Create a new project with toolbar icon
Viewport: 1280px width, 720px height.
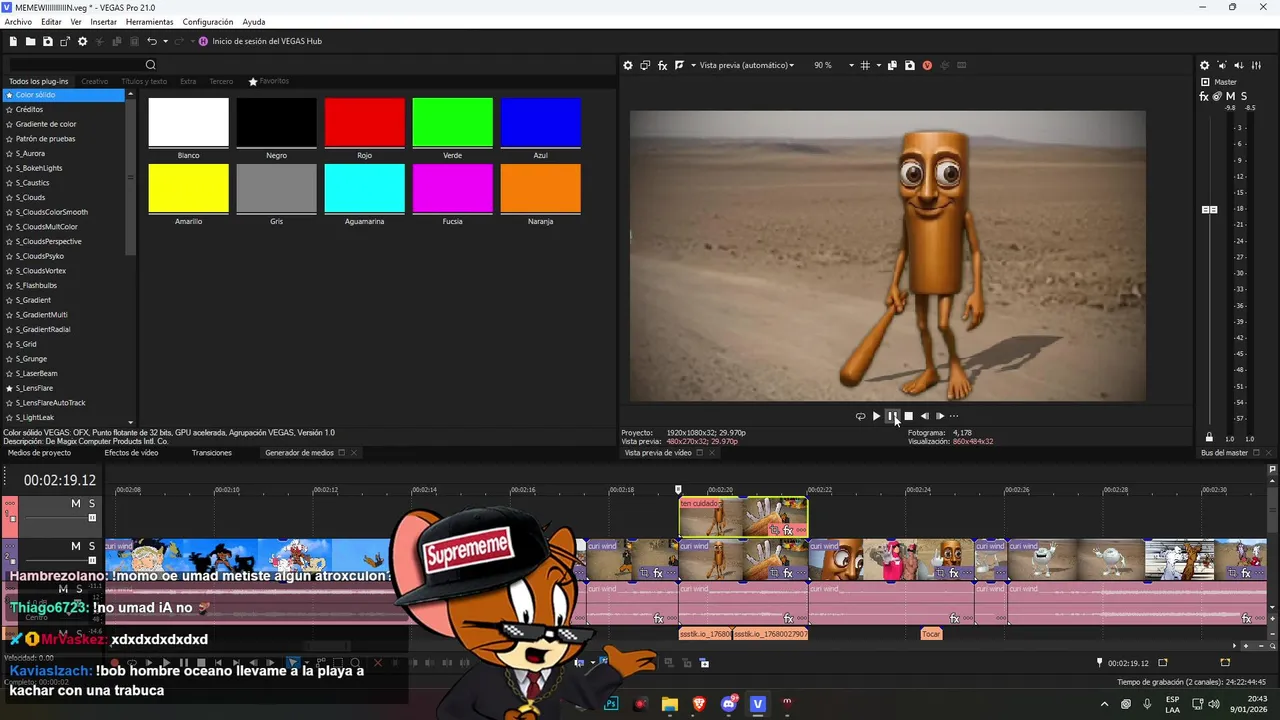tap(13, 41)
